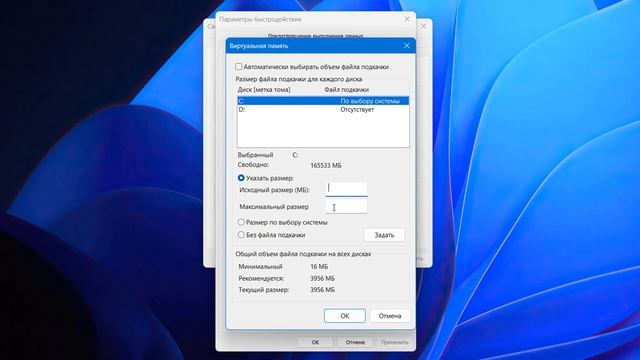Confirm with OK in Виртуальная память dialog
Viewport: 640px width, 360px height.
click(344, 316)
